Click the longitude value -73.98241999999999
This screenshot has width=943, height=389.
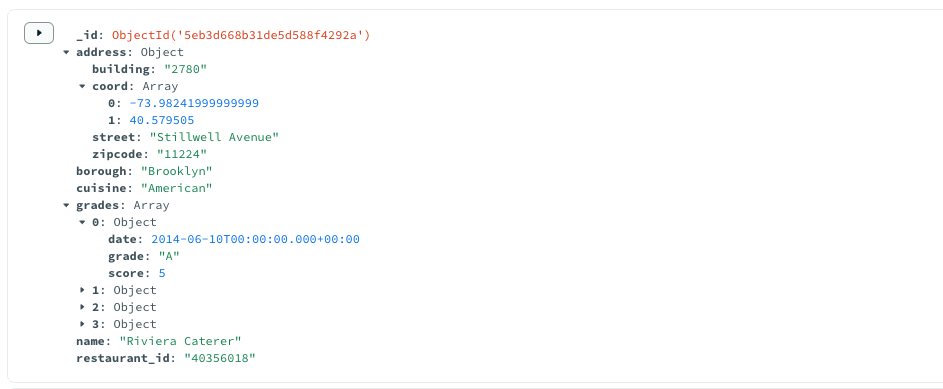tap(194, 103)
